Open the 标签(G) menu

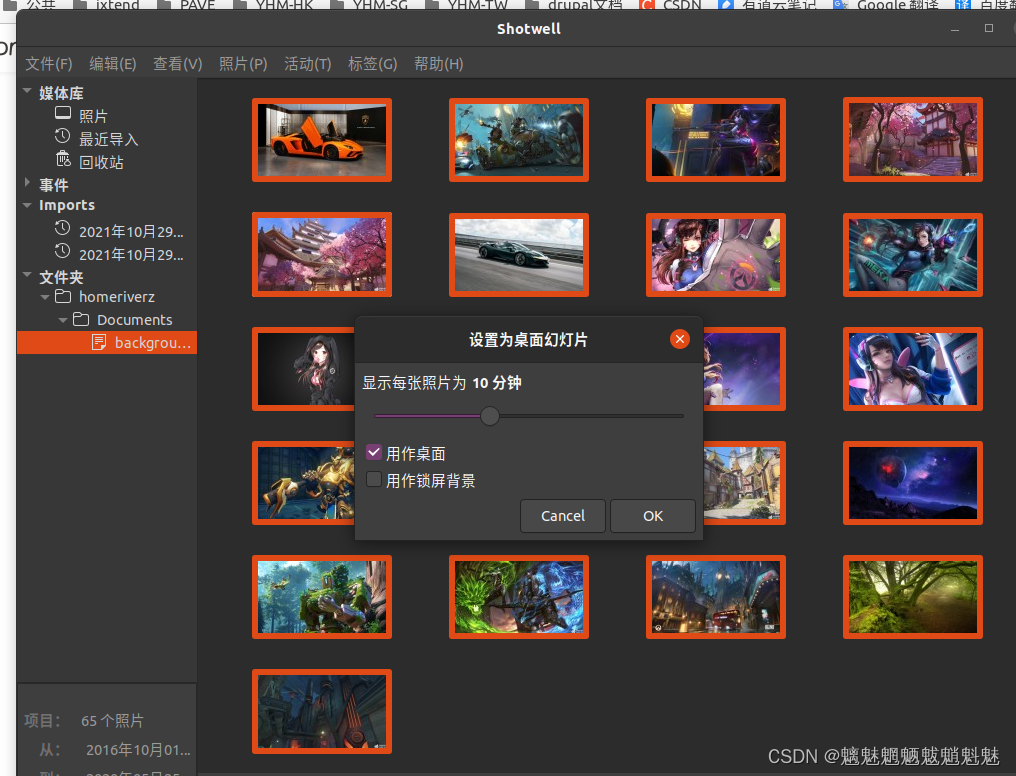tap(373, 64)
